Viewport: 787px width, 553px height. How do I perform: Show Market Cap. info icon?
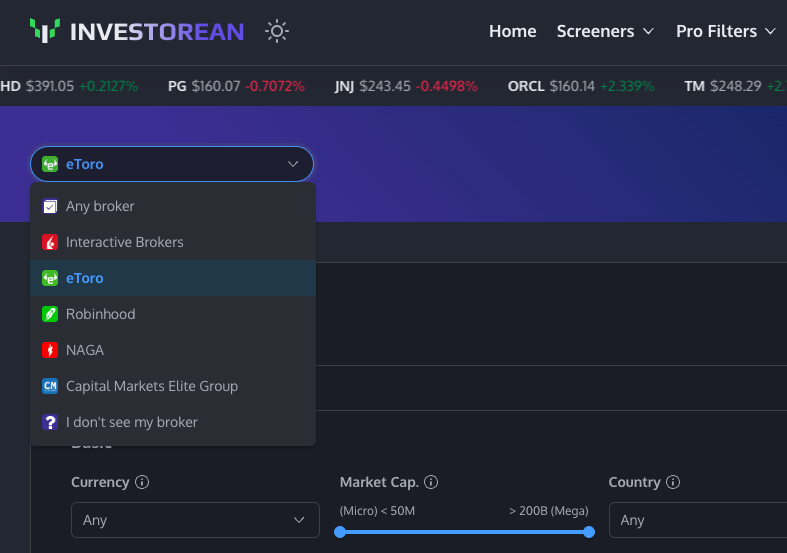click(x=431, y=482)
